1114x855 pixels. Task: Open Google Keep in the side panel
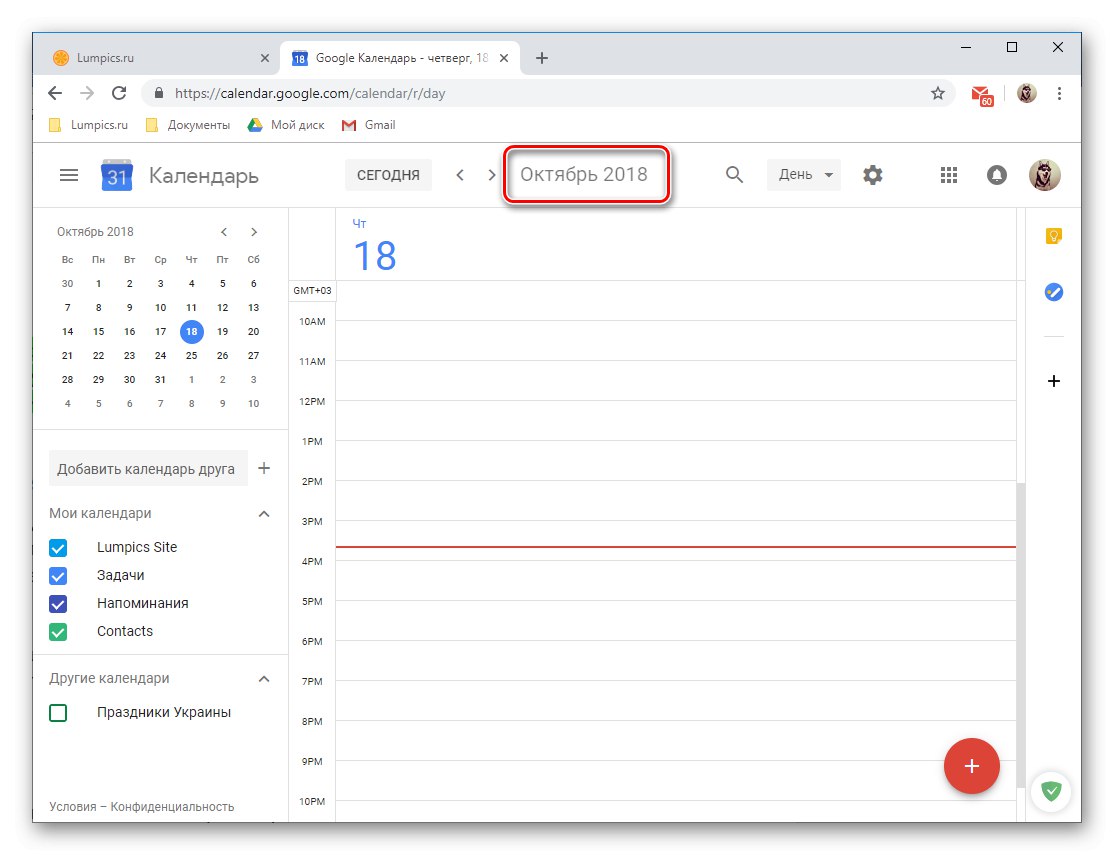(x=1053, y=236)
